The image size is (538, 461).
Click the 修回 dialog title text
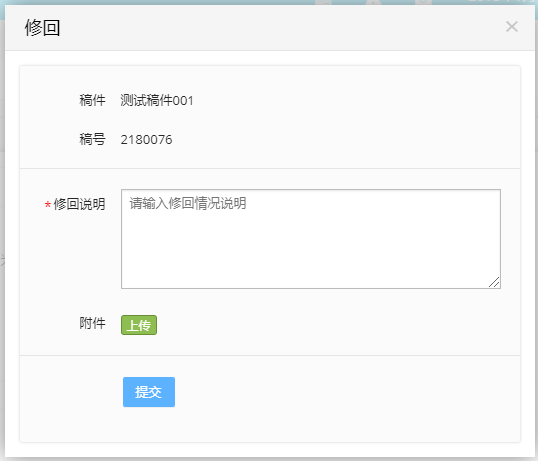[43, 27]
